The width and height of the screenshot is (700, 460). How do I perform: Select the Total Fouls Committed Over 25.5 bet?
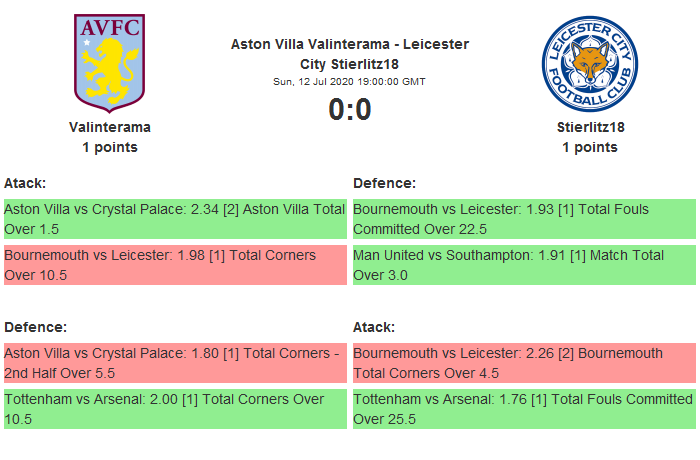pyautogui.click(x=524, y=409)
